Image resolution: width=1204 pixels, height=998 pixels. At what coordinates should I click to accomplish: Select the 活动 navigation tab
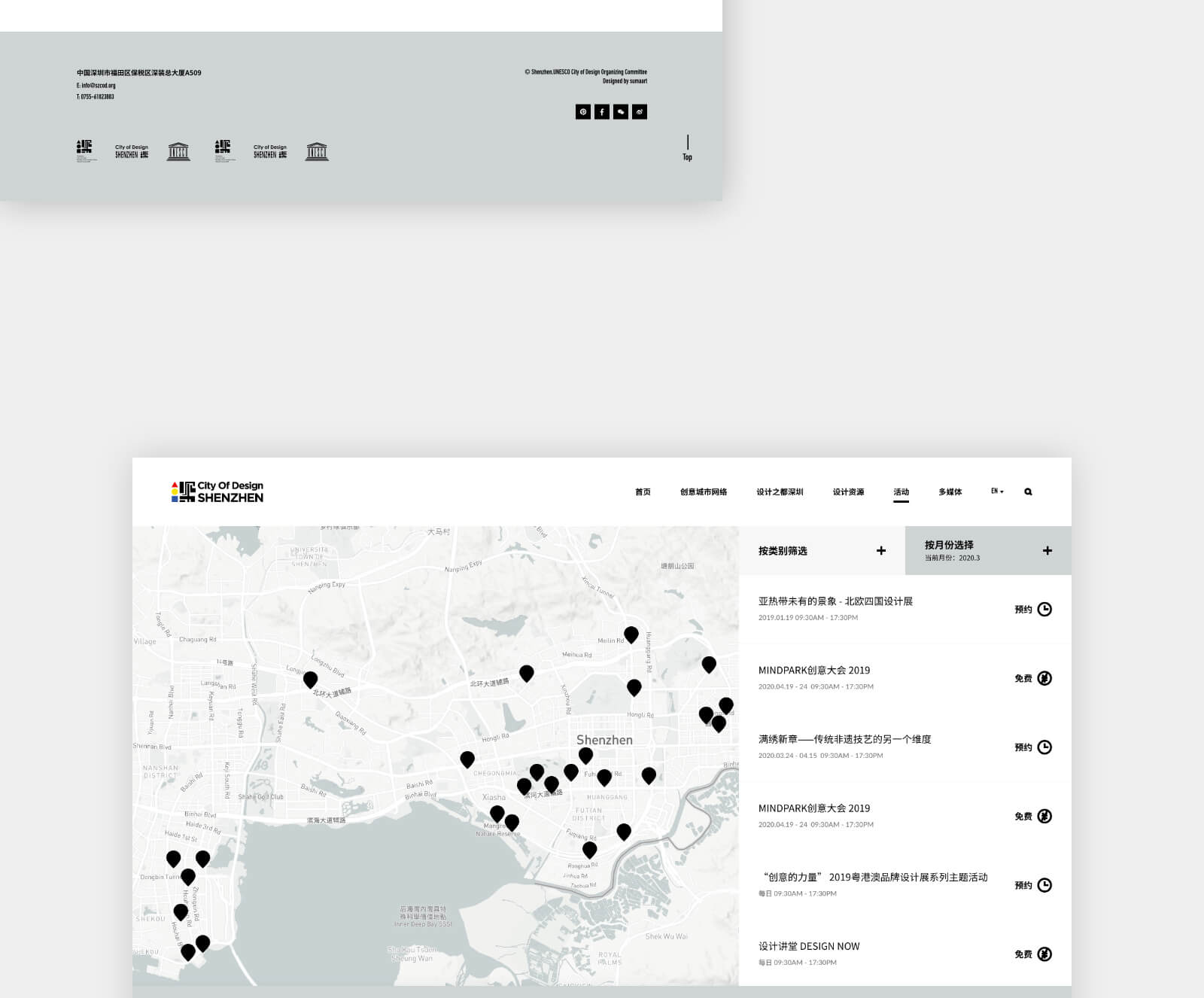(901, 492)
